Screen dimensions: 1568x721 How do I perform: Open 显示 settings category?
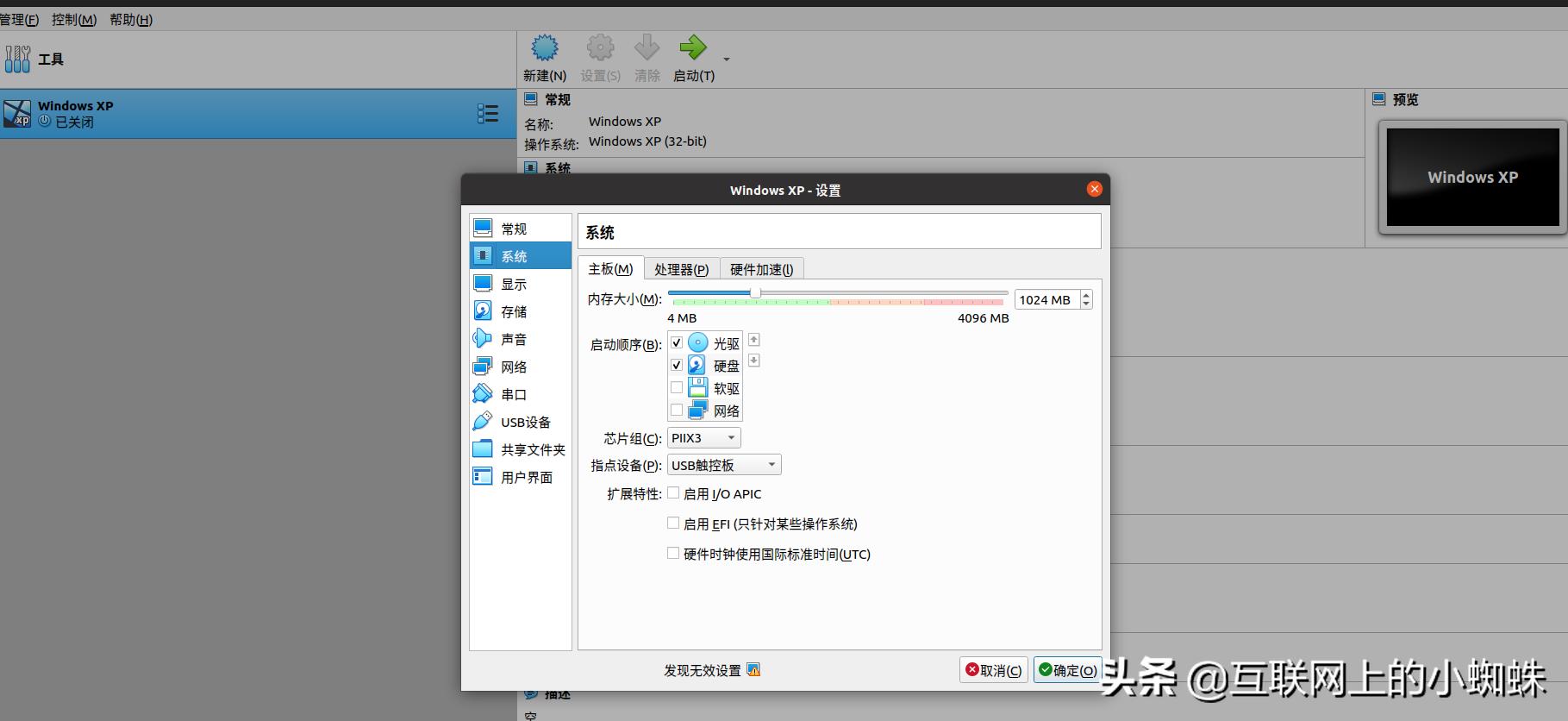[521, 284]
